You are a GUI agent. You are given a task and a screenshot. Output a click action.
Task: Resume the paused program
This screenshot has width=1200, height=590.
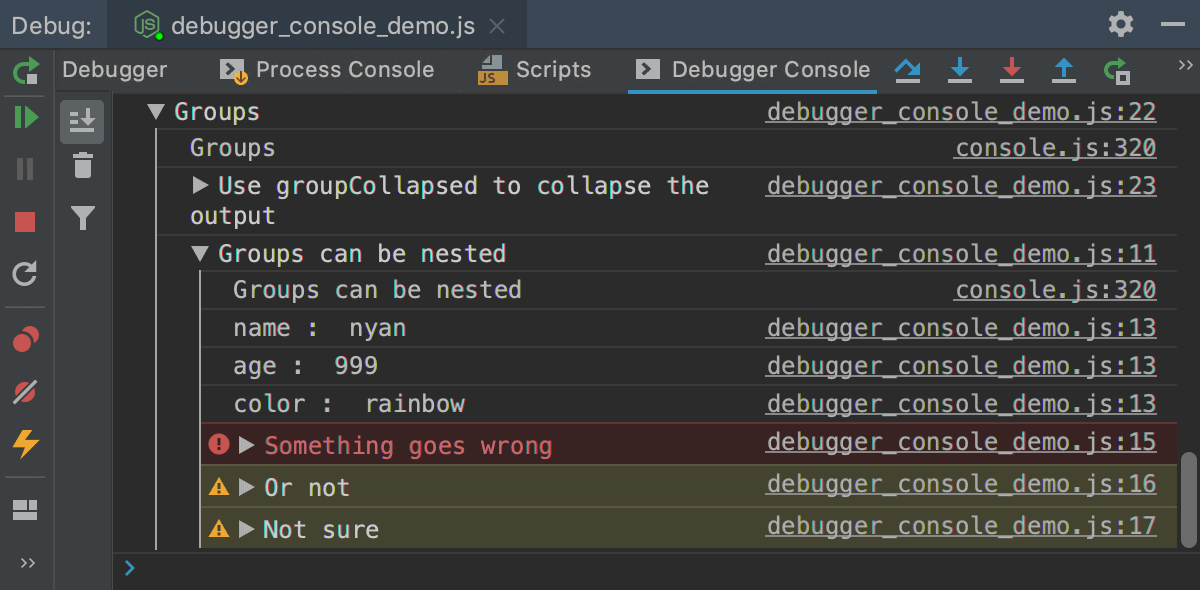click(26, 117)
